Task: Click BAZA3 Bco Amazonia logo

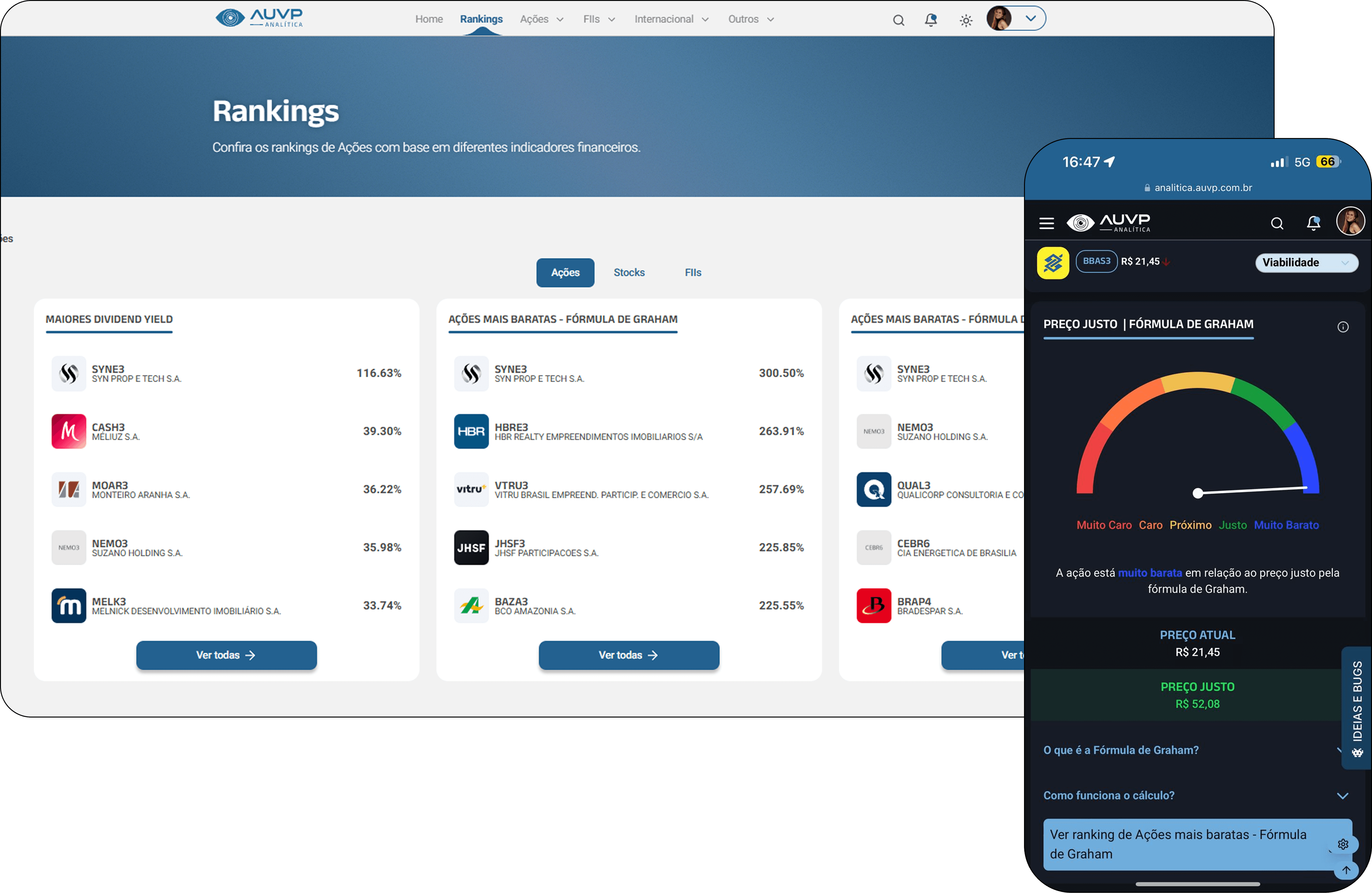Action: coord(471,606)
